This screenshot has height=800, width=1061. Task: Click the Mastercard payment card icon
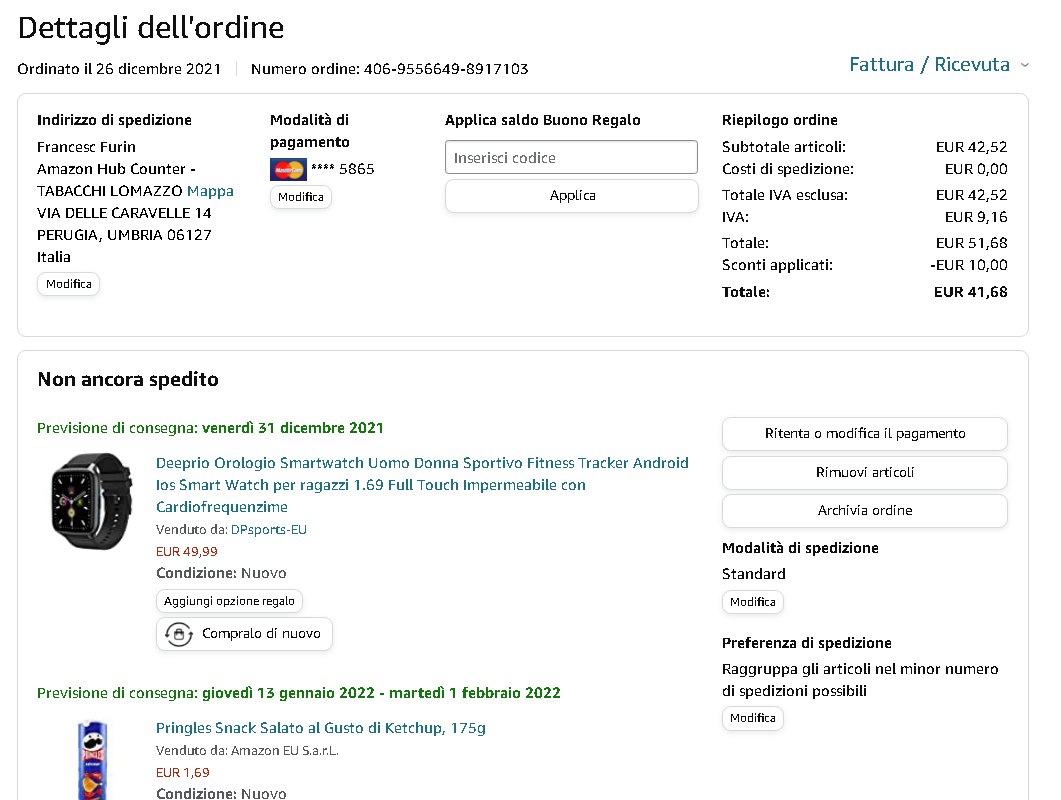tap(288, 169)
